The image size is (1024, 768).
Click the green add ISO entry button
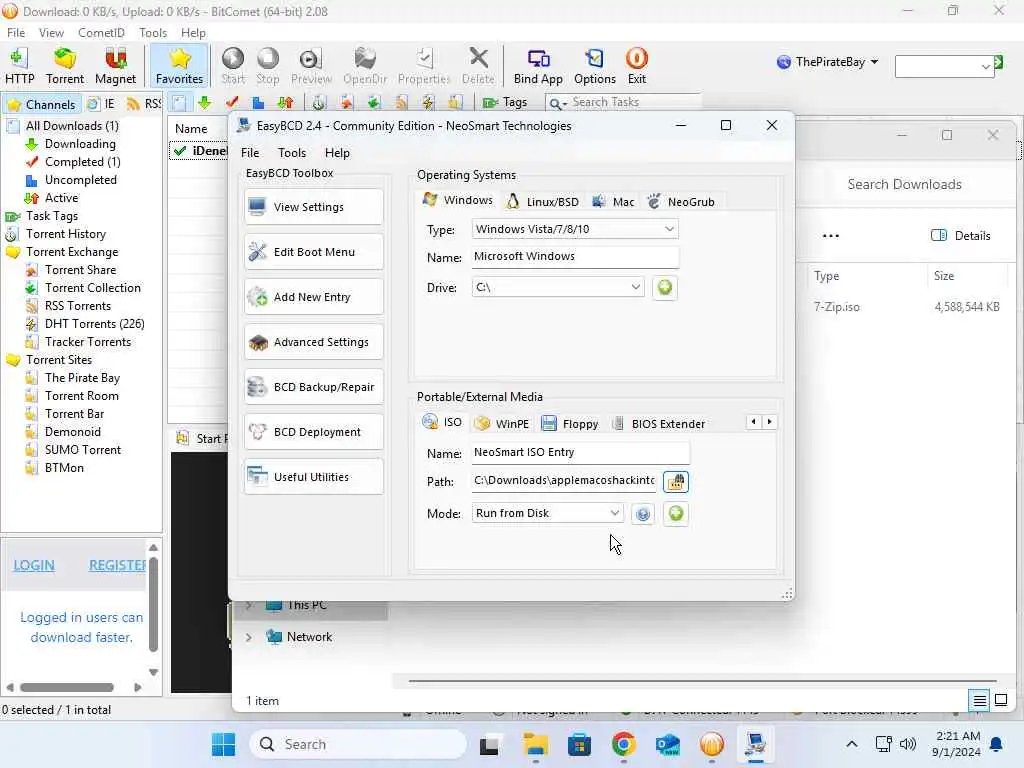(675, 513)
